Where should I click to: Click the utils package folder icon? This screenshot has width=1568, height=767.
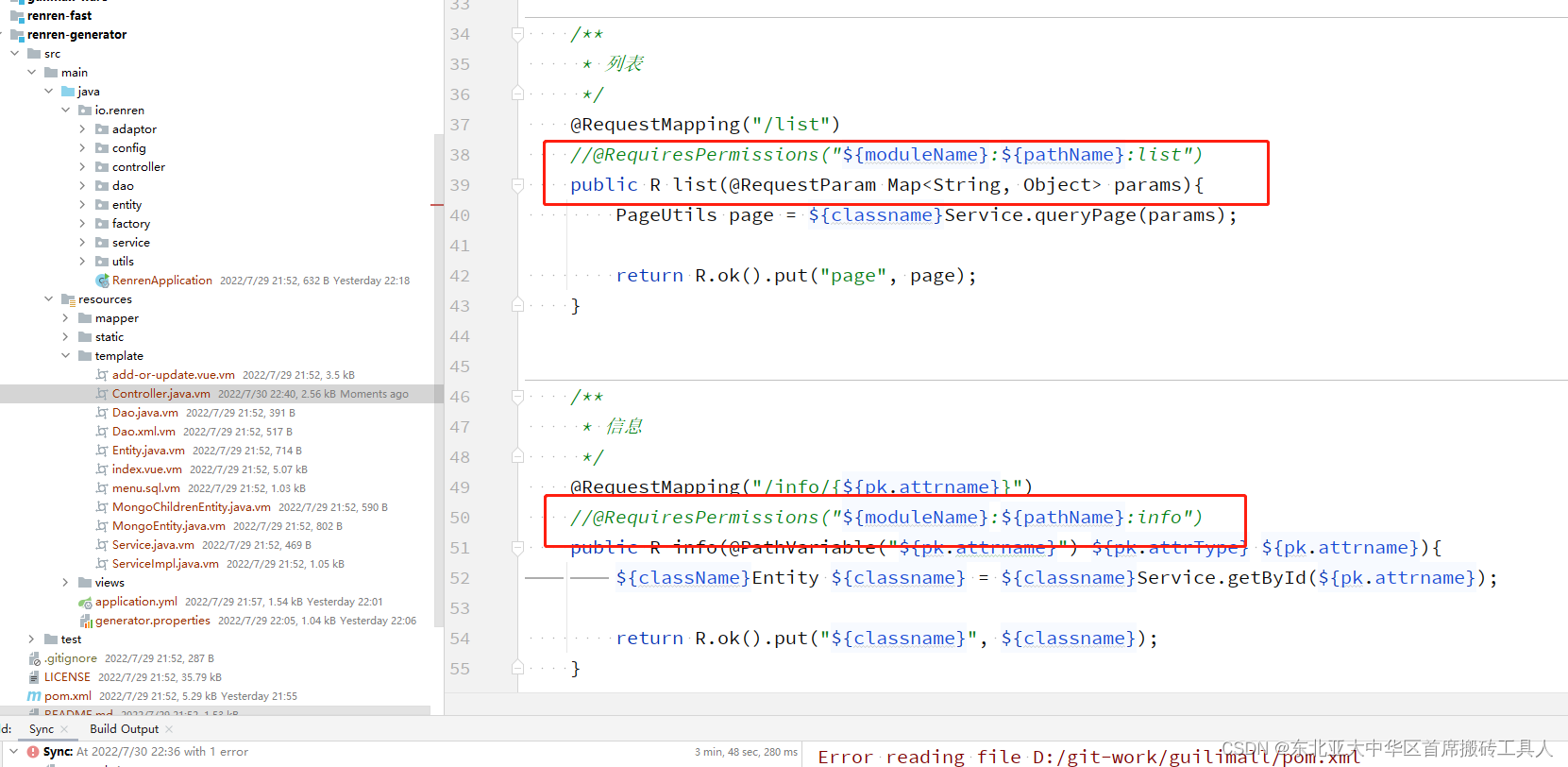click(x=102, y=262)
